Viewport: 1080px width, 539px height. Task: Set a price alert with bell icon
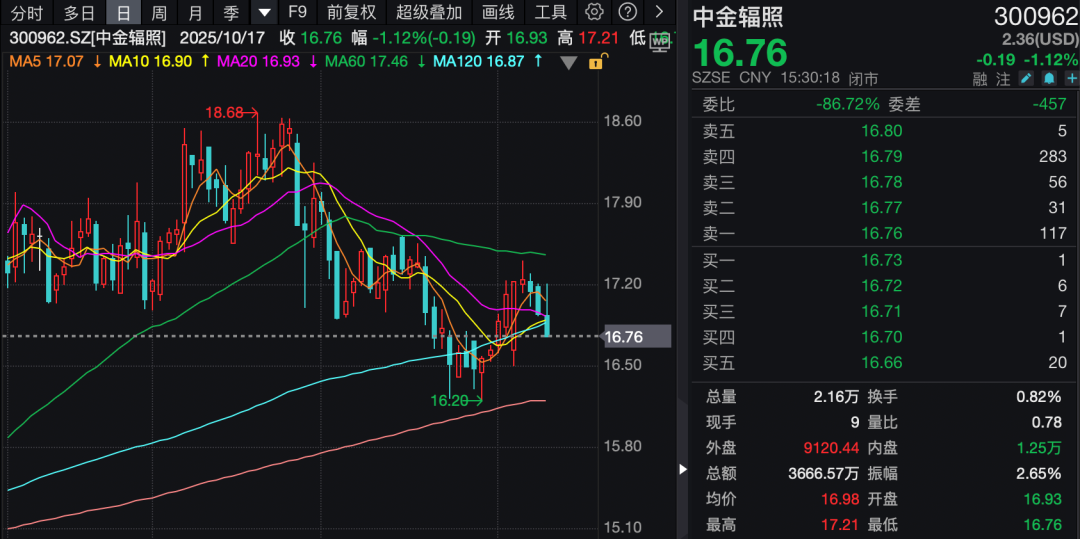tap(1048, 79)
